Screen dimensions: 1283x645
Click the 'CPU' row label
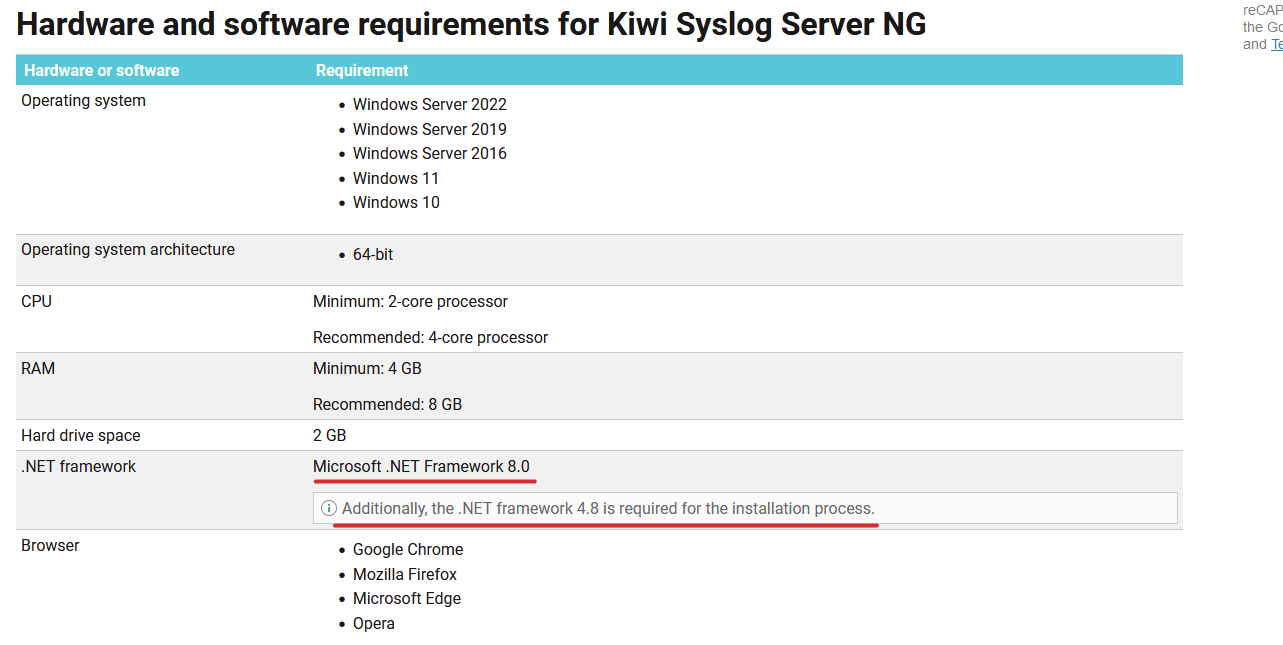click(36, 301)
